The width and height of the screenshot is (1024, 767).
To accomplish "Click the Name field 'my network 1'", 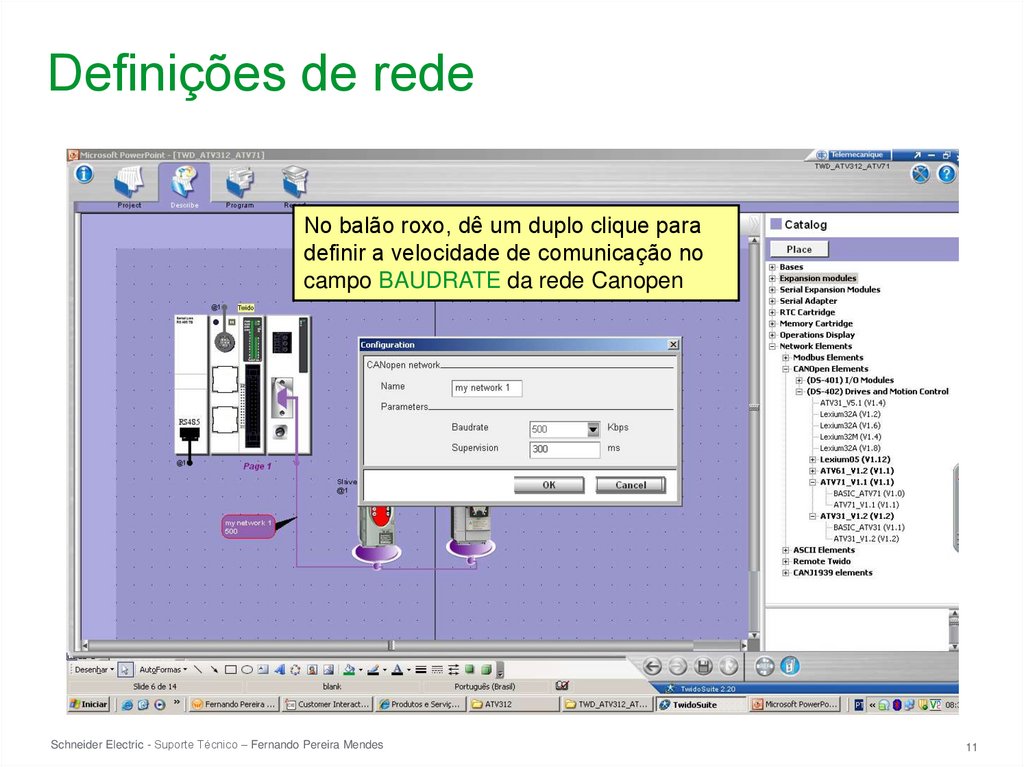I will click(x=487, y=388).
